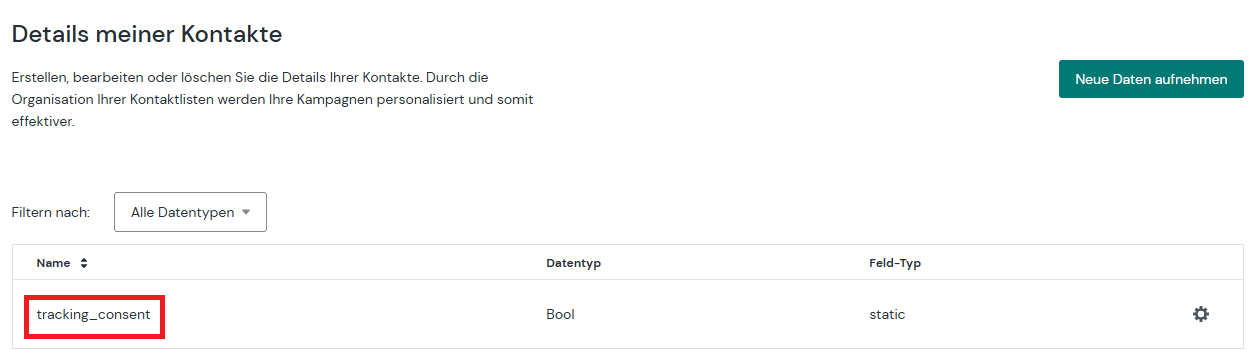Select the Bool data type cell
The image size is (1257, 363).
click(x=560, y=314)
